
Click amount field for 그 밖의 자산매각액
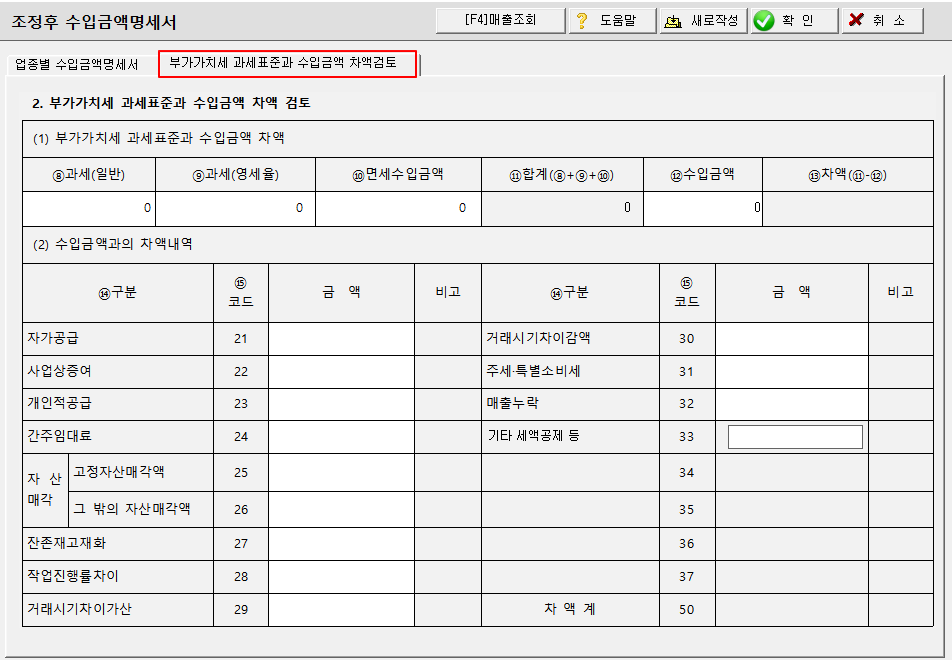tap(341, 509)
